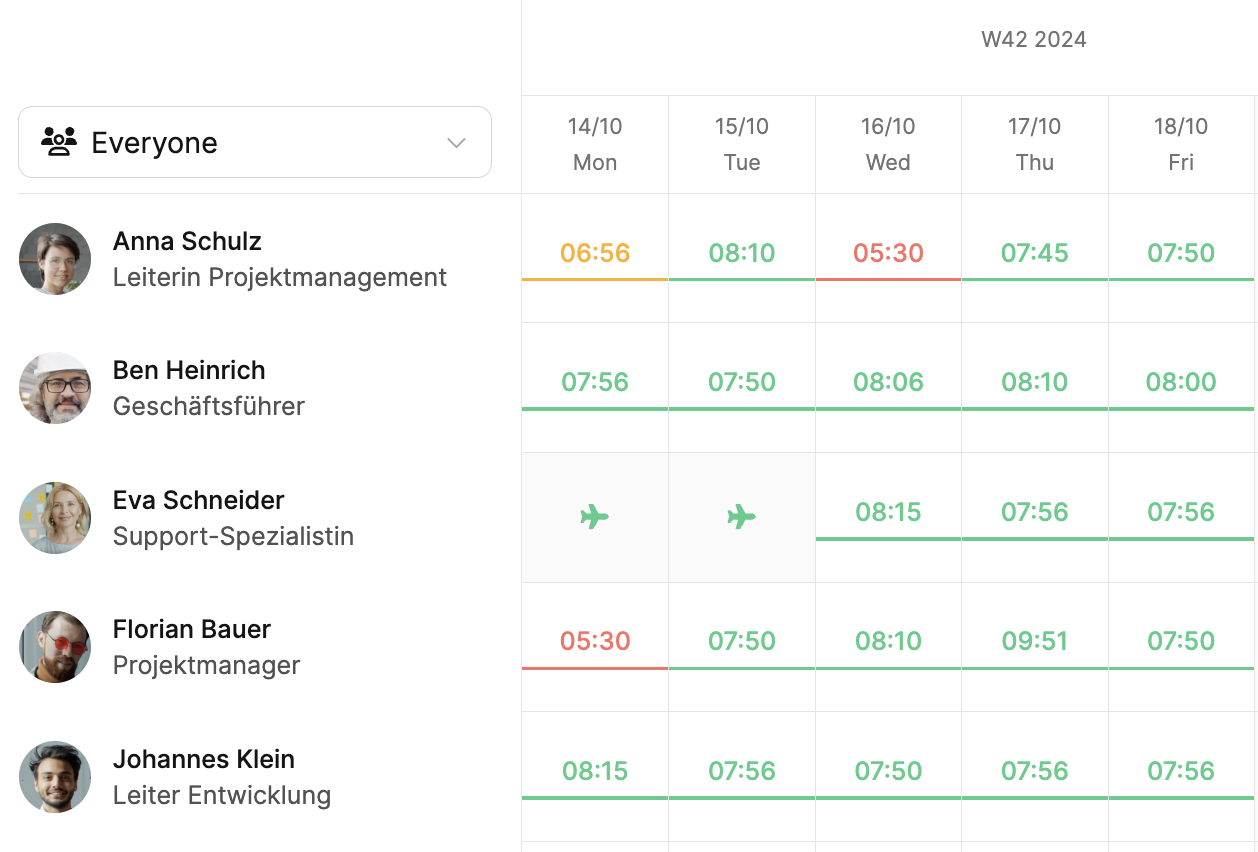The width and height of the screenshot is (1258, 852).
Task: Open Anna Schulz's orange 06:56 Monday entry
Action: [x=595, y=253]
